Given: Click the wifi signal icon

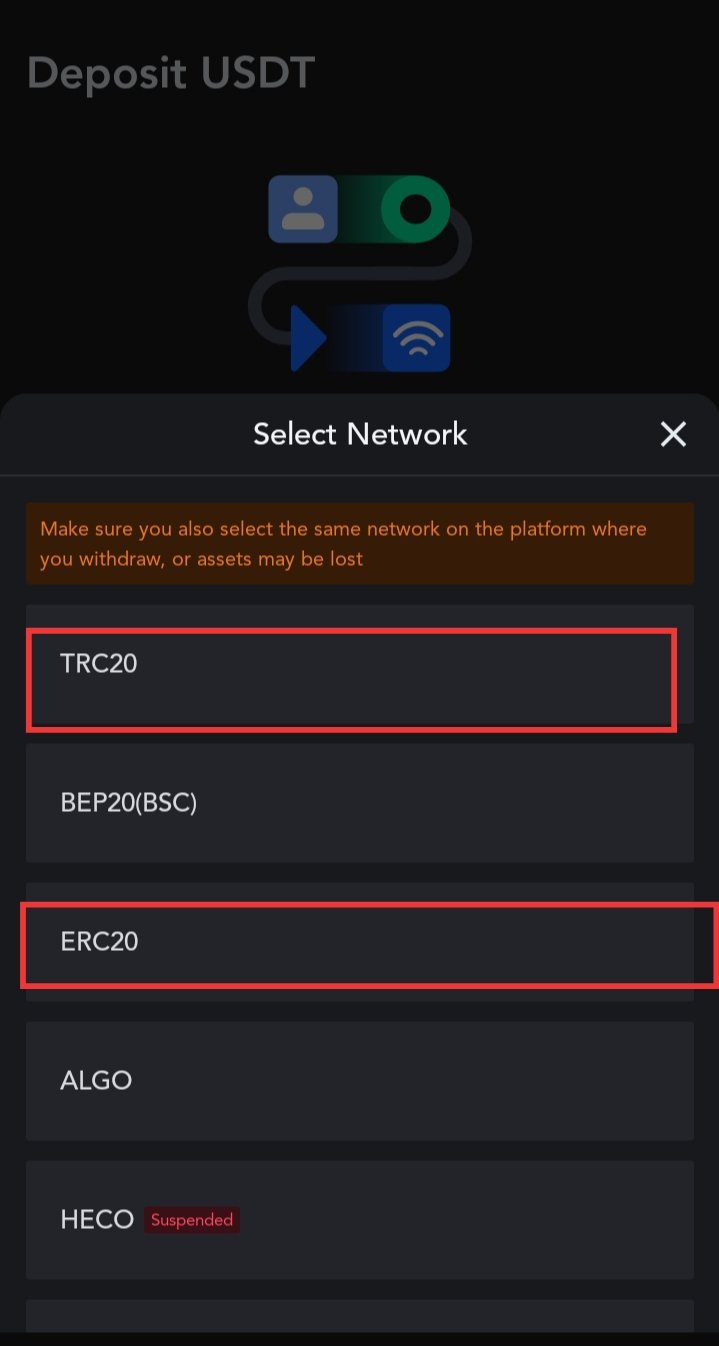Looking at the screenshot, I should [416, 339].
